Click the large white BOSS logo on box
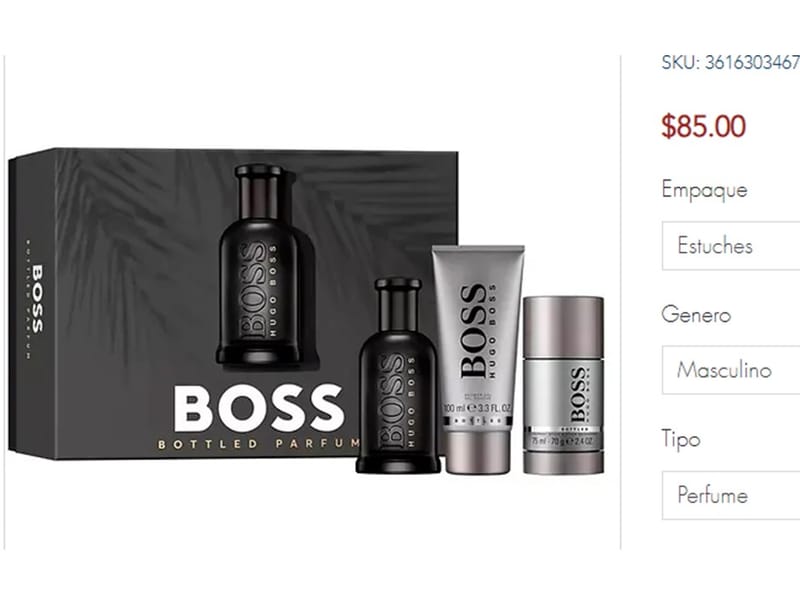The image size is (800, 610). [258, 409]
